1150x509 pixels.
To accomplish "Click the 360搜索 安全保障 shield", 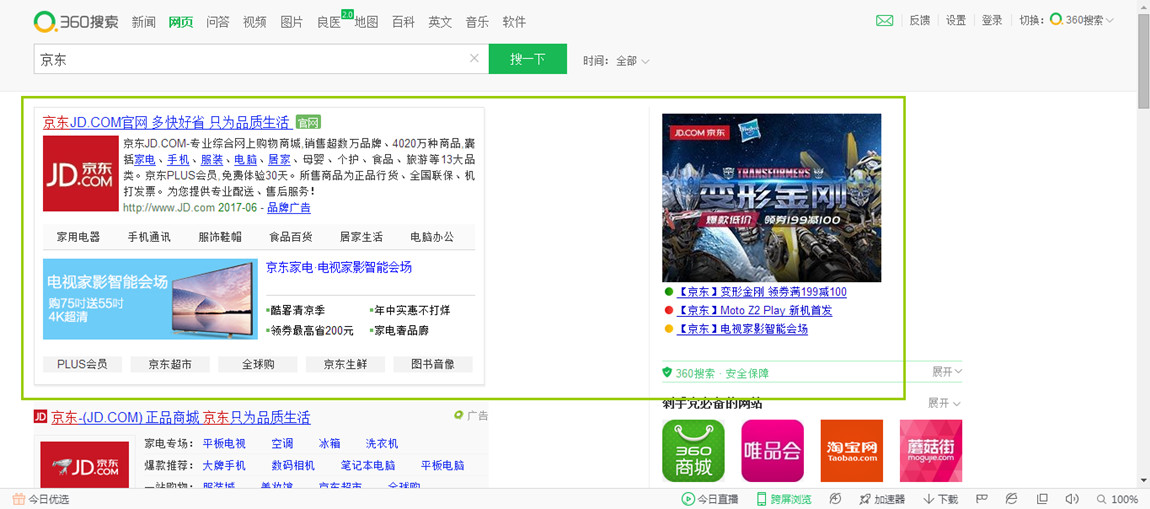I will [667, 373].
